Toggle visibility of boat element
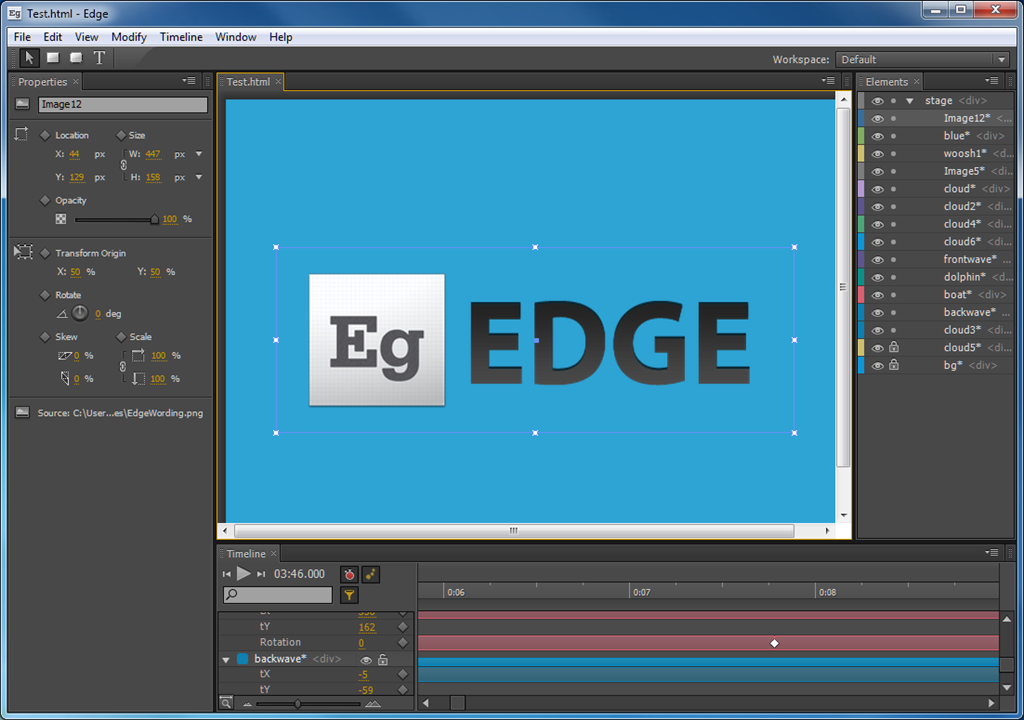 [x=877, y=295]
